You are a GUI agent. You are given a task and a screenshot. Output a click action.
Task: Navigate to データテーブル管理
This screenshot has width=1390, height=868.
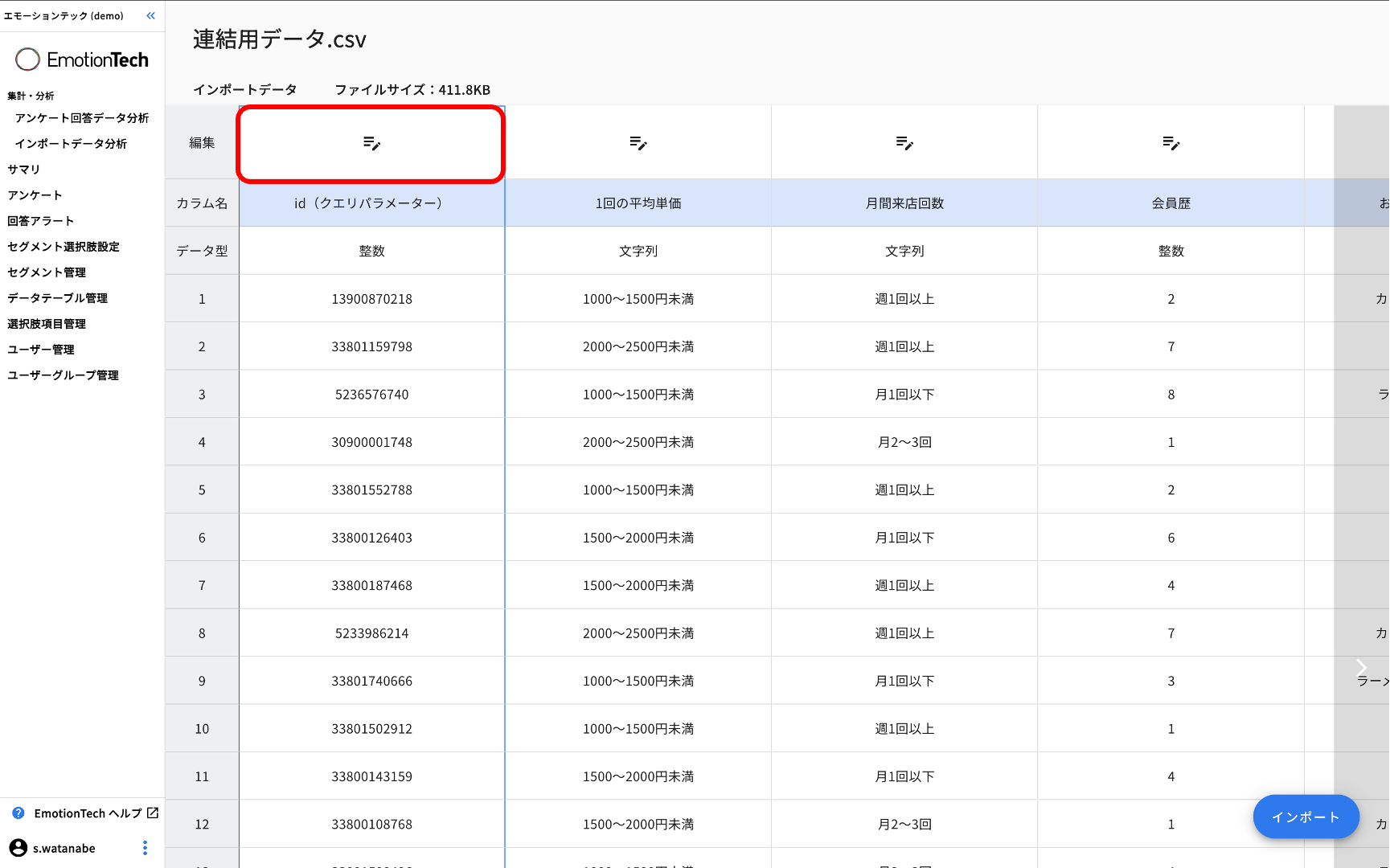tap(57, 298)
